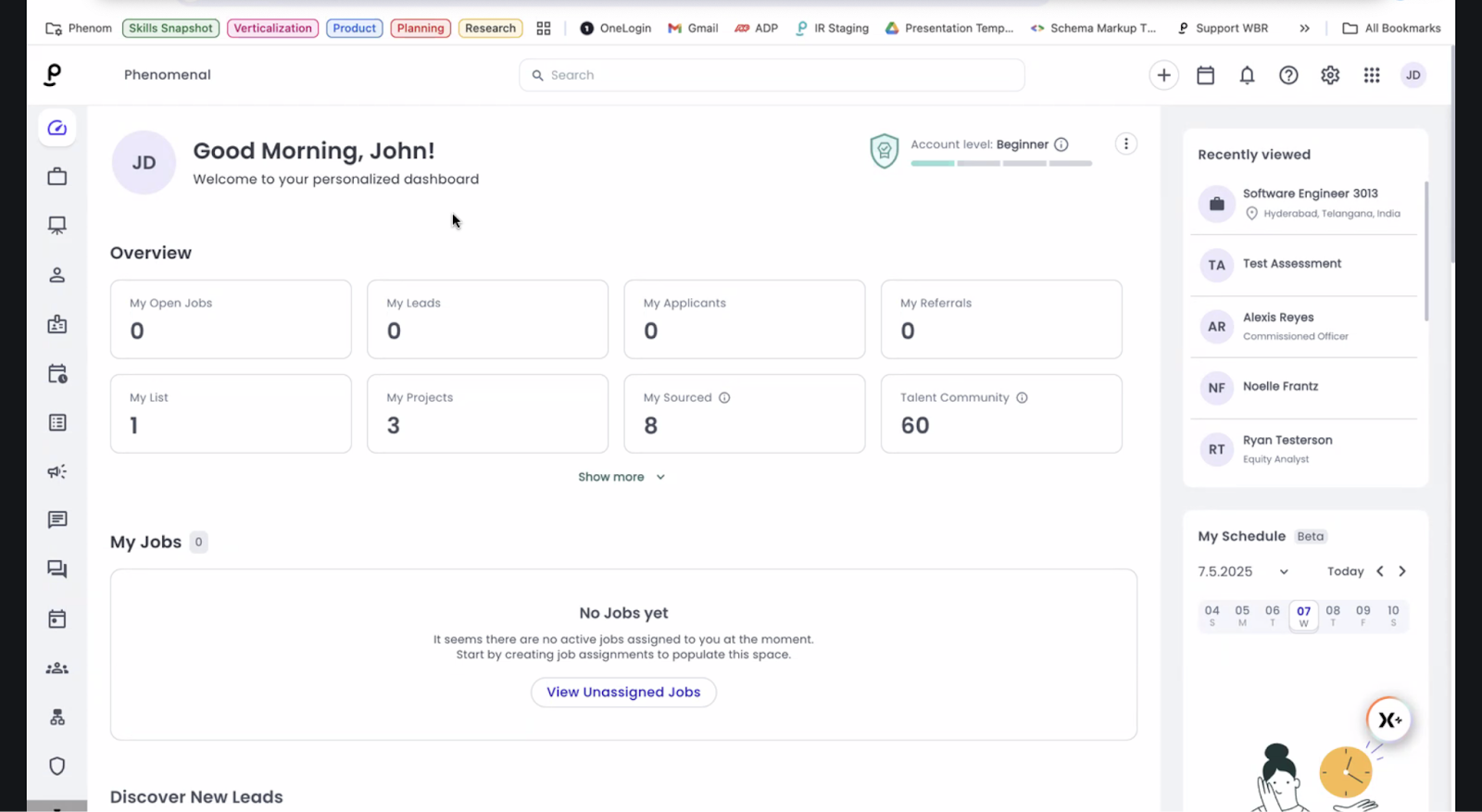Click the help question mark icon

pyautogui.click(x=1288, y=76)
